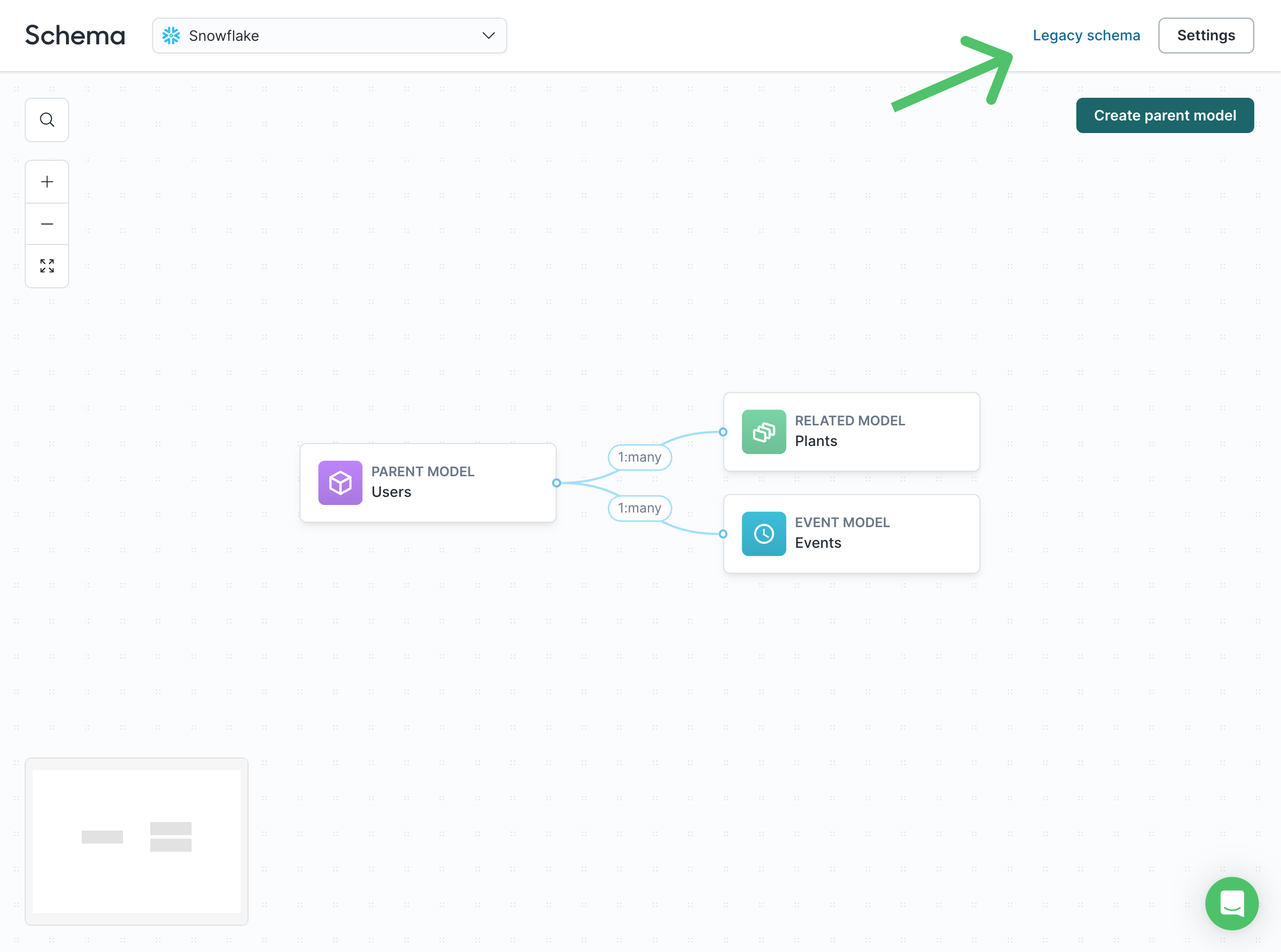Click the zoom out minus icon
This screenshot has width=1281, height=952.
click(x=47, y=223)
